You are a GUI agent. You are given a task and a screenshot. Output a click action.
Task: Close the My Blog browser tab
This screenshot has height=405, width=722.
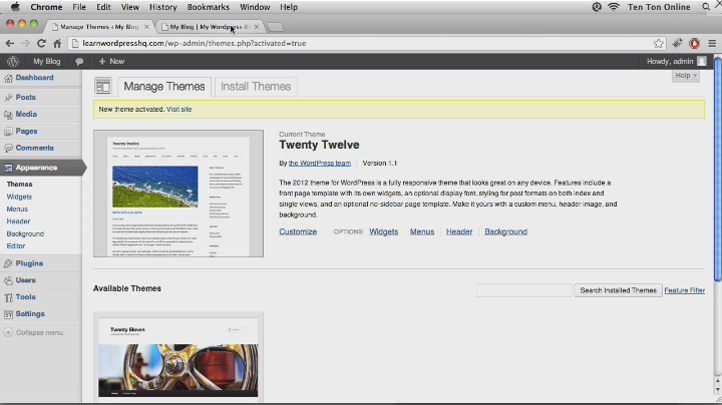pyautogui.click(x=256, y=27)
